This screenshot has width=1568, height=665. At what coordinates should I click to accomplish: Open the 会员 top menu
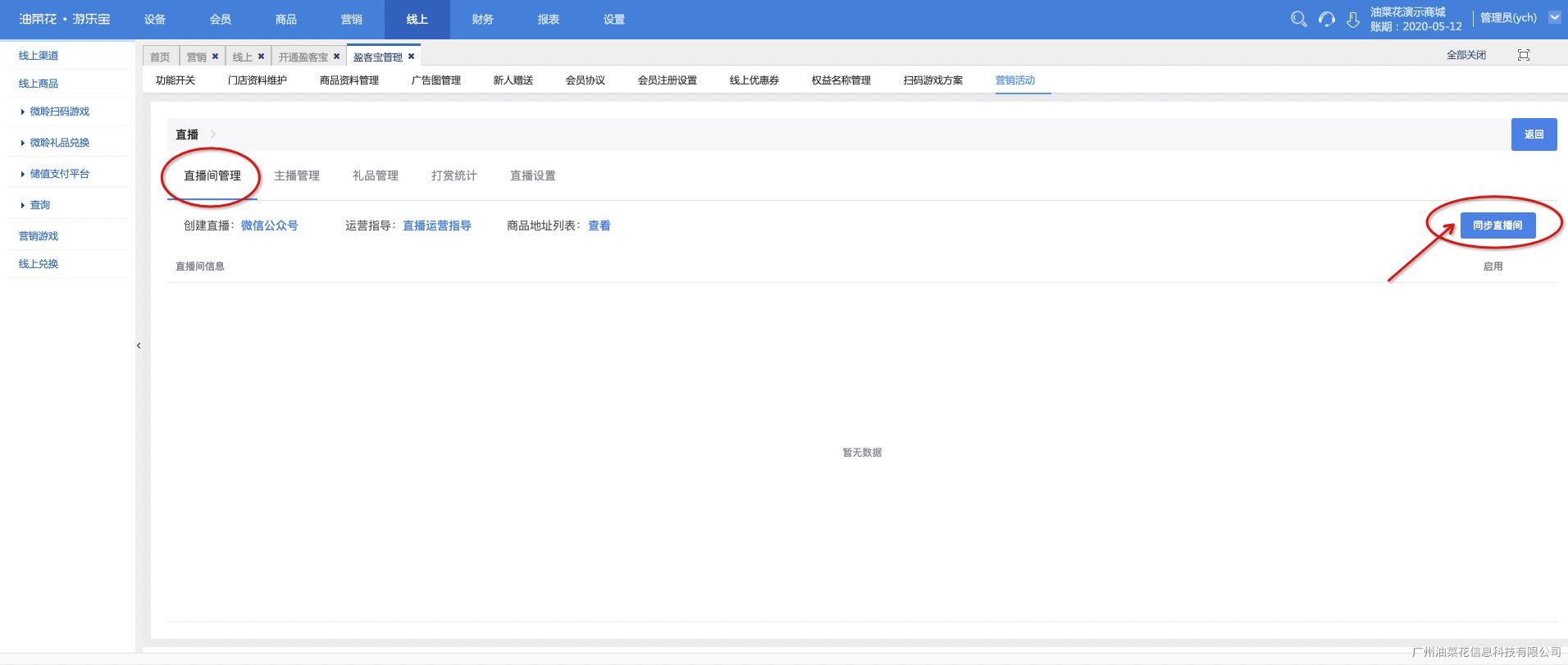pos(221,20)
